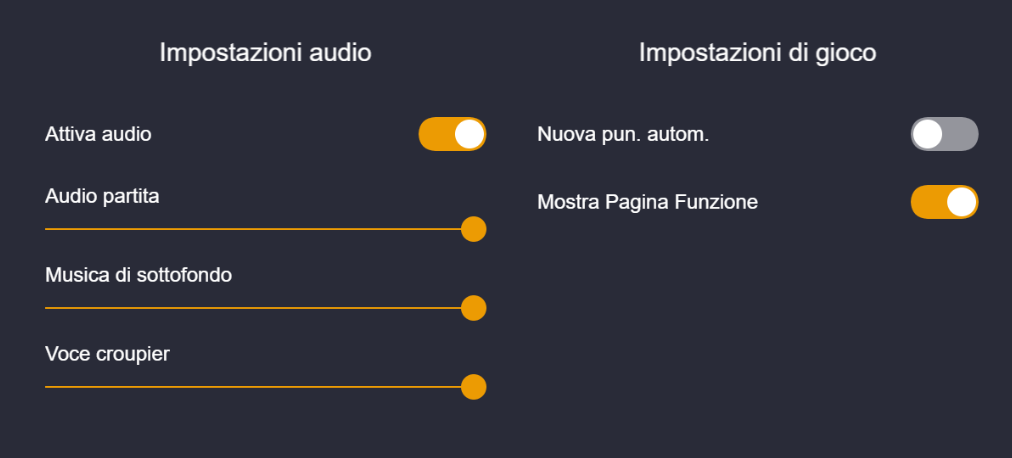Set Voce croupier slider to its minimum
The width and height of the screenshot is (1012, 458).
pos(46,386)
